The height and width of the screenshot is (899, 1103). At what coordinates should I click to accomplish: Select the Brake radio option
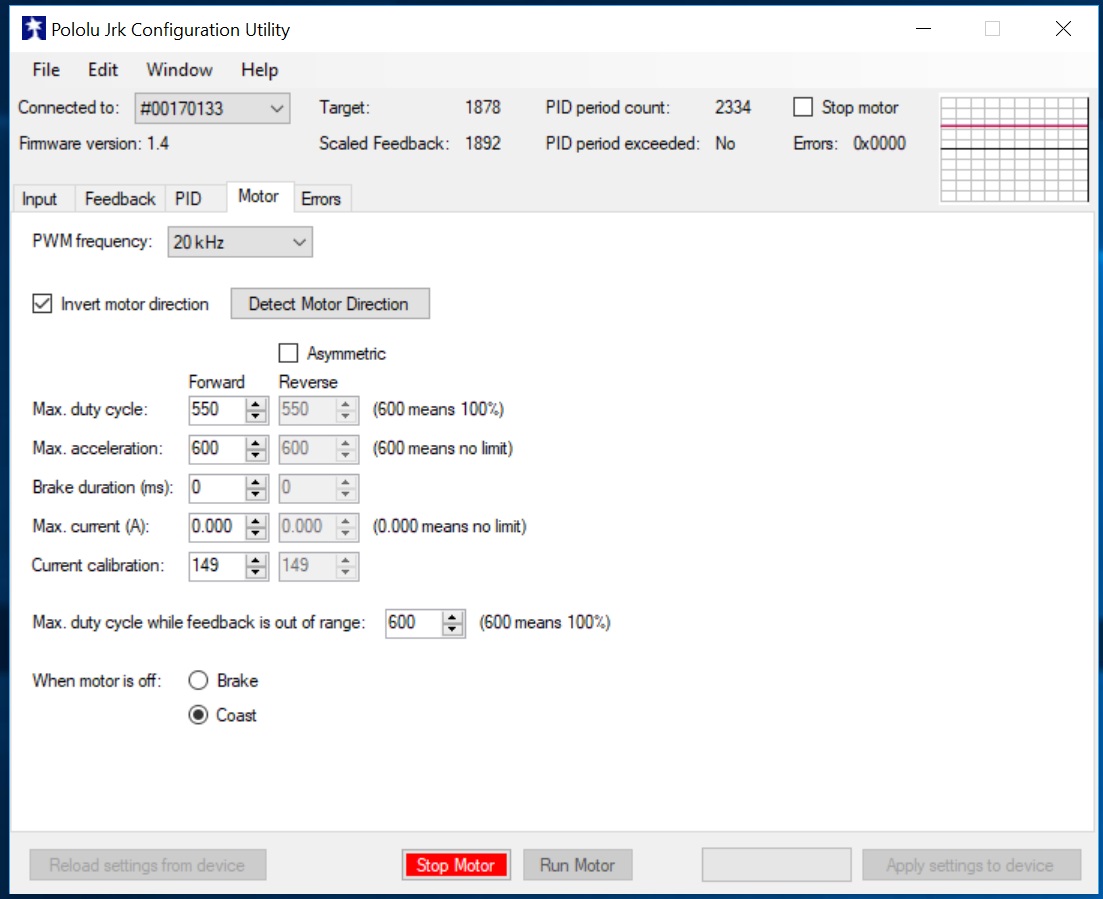(x=198, y=680)
